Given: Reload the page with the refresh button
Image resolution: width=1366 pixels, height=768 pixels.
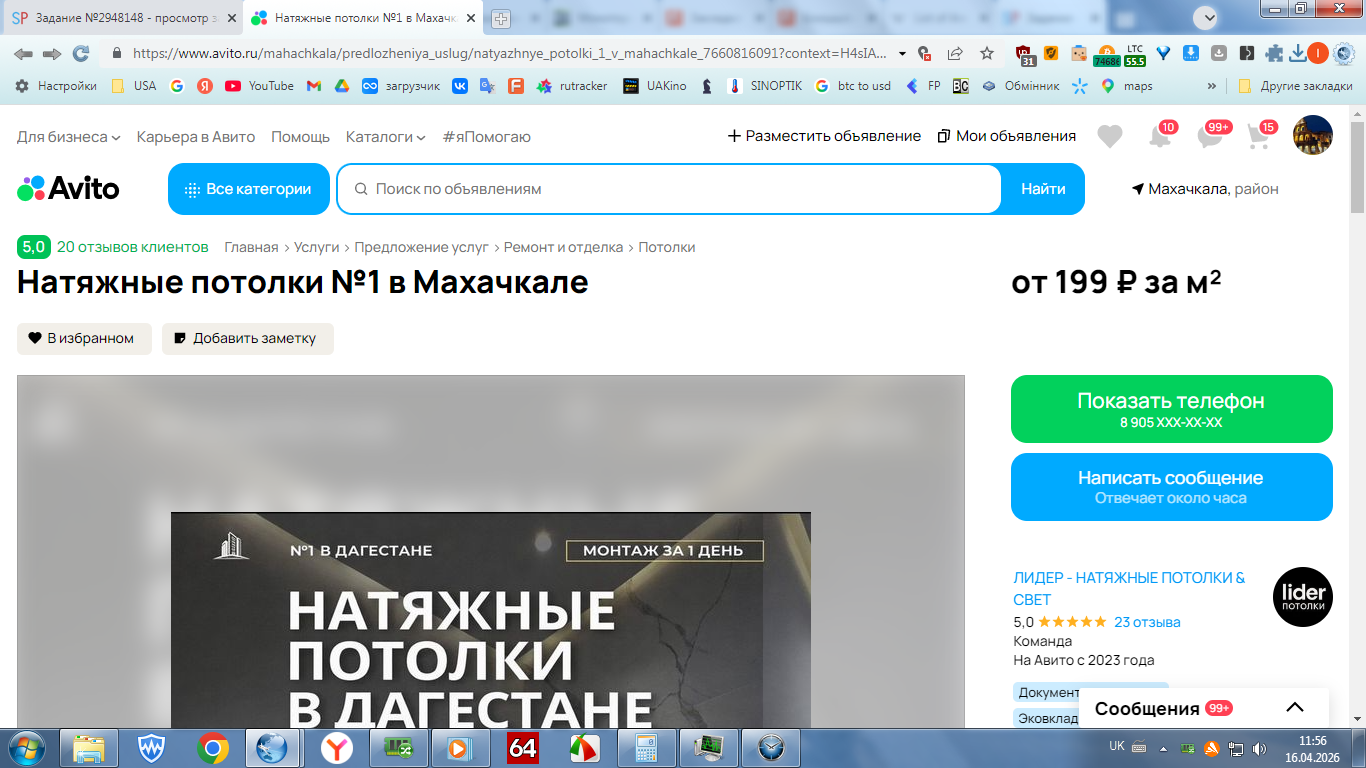Looking at the screenshot, I should click(x=81, y=54).
